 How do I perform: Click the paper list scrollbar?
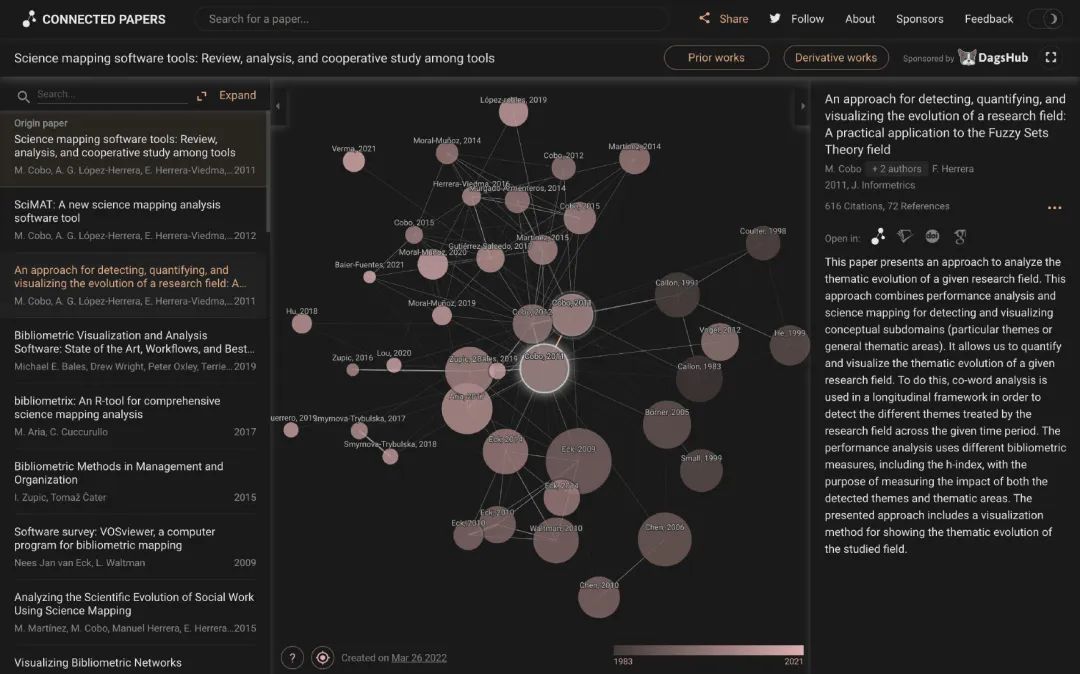point(268,172)
